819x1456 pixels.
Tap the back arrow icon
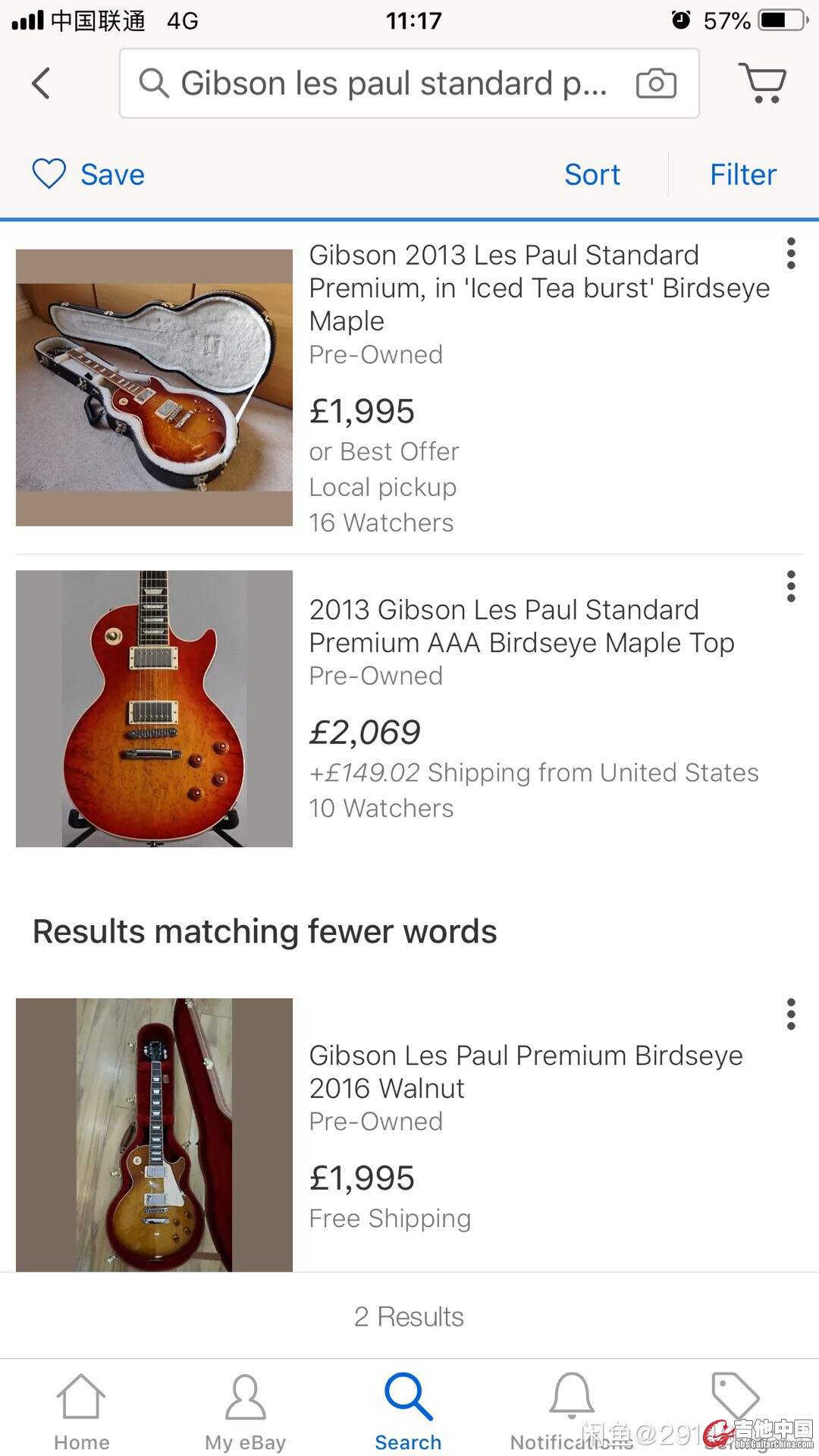click(x=42, y=83)
